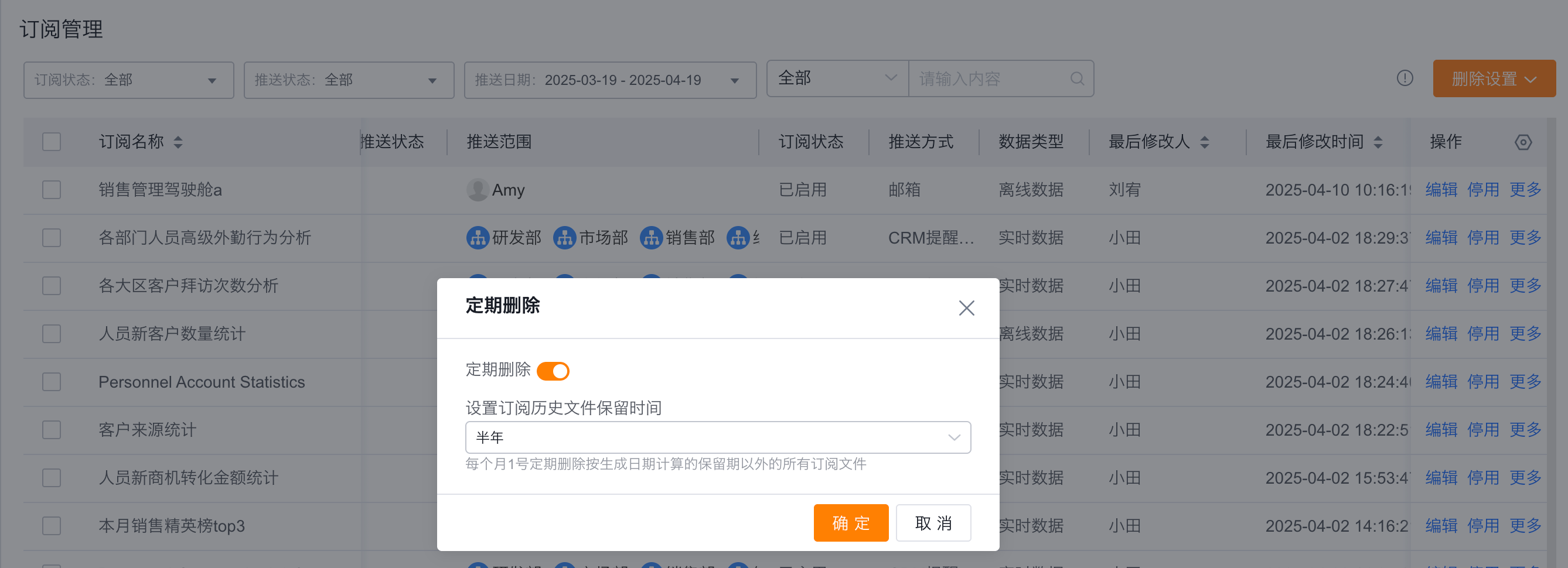Viewport: 1568px width, 568px height.
Task: Click the name 客户来源统计
Action: tap(147, 430)
